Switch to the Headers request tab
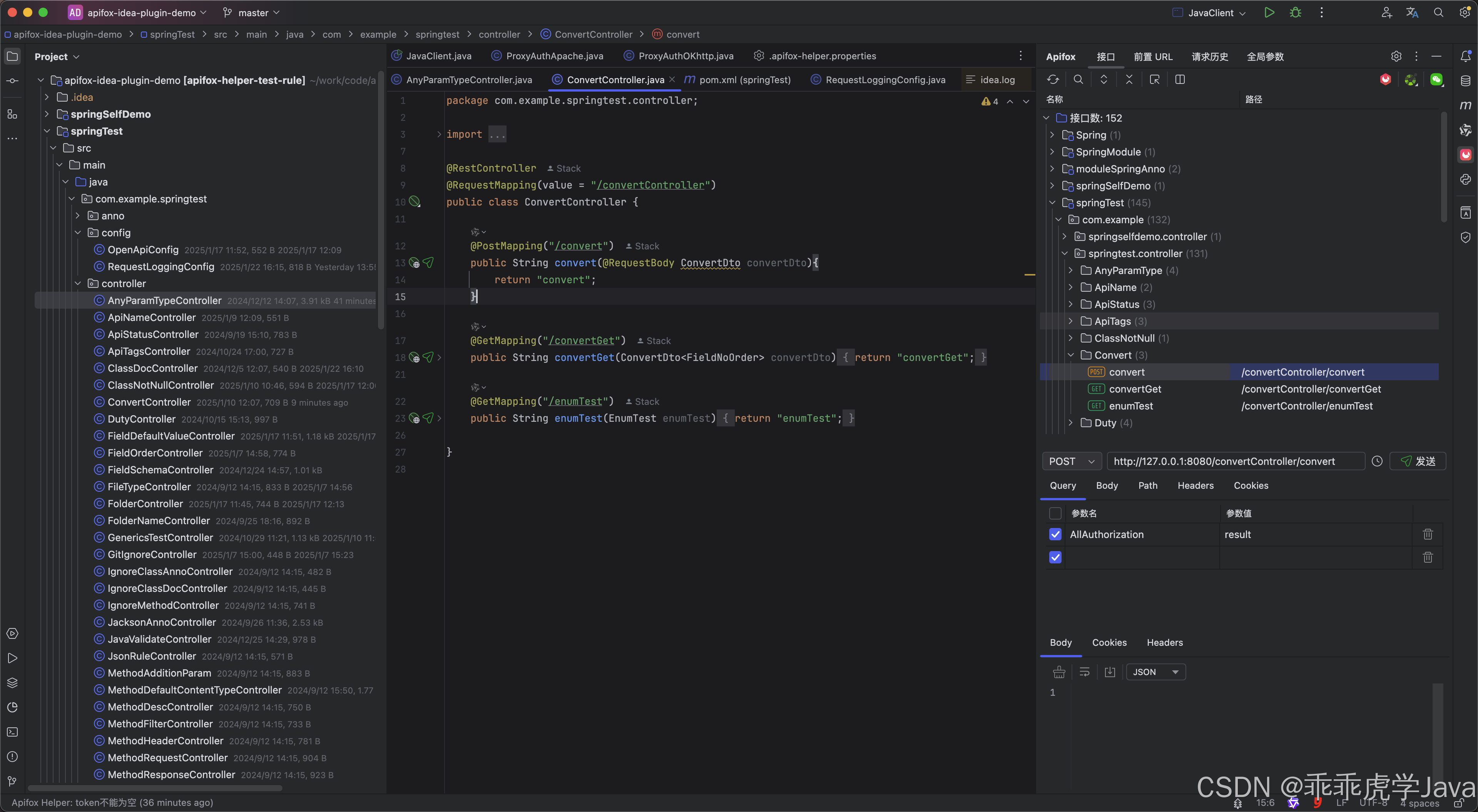This screenshot has height=812, width=1478. click(x=1195, y=486)
